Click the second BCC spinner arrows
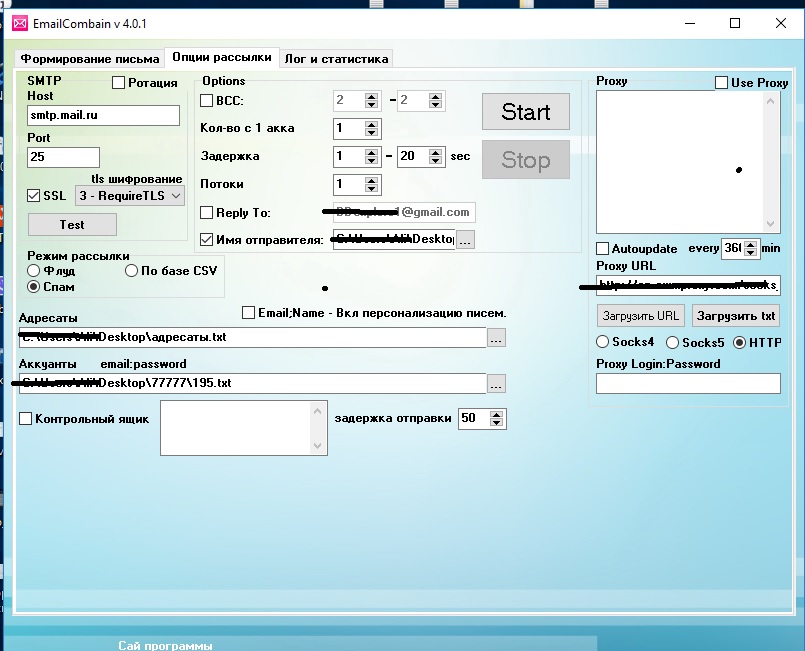The width and height of the screenshot is (805, 651). [435, 100]
